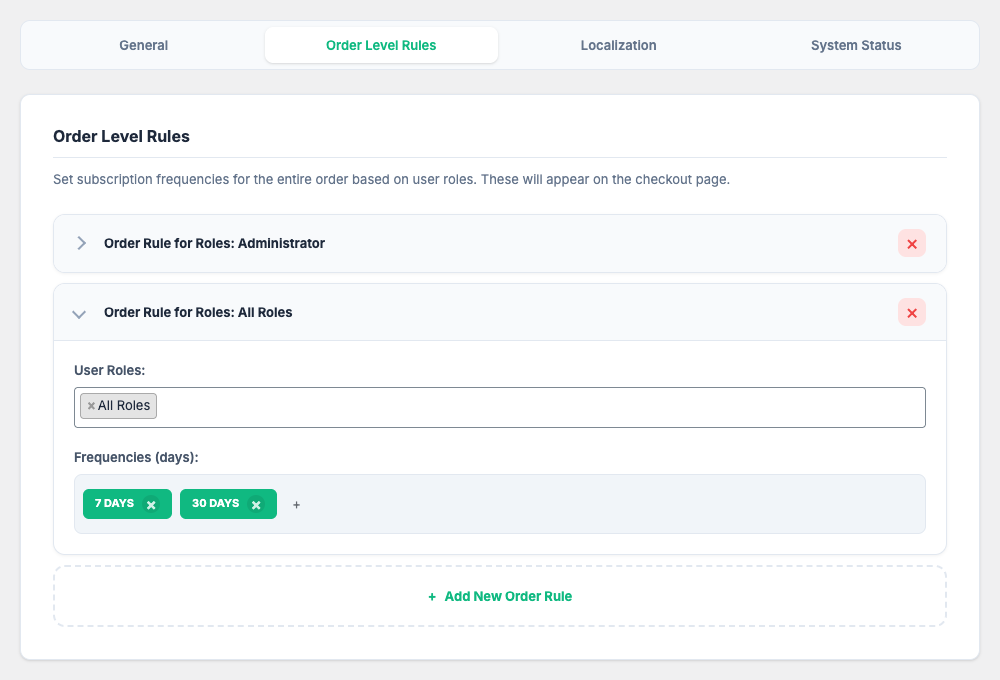Expand the Administrator rule using its chevron
The image size is (1000, 680).
pos(81,243)
